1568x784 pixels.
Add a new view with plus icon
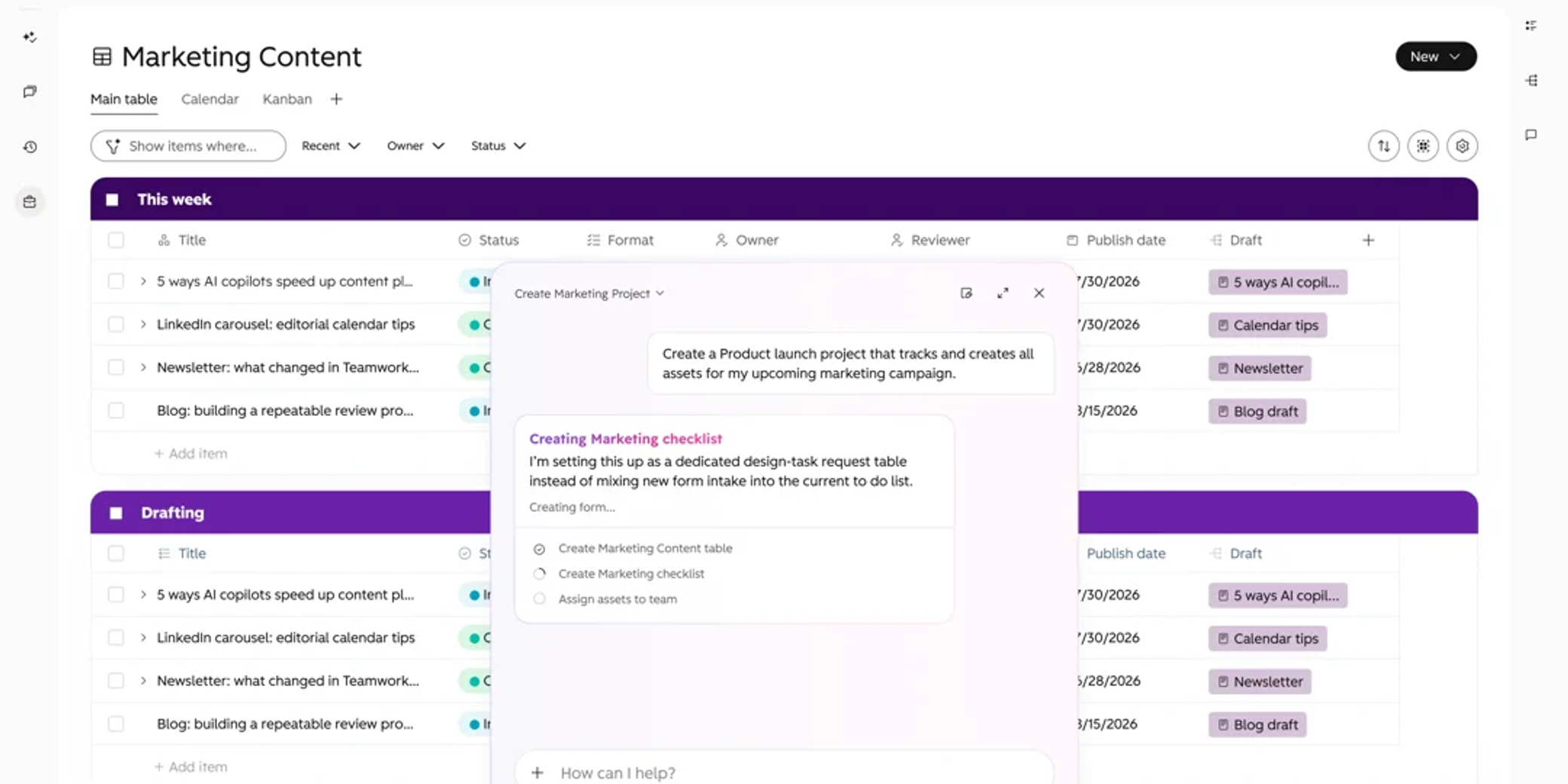coord(336,99)
